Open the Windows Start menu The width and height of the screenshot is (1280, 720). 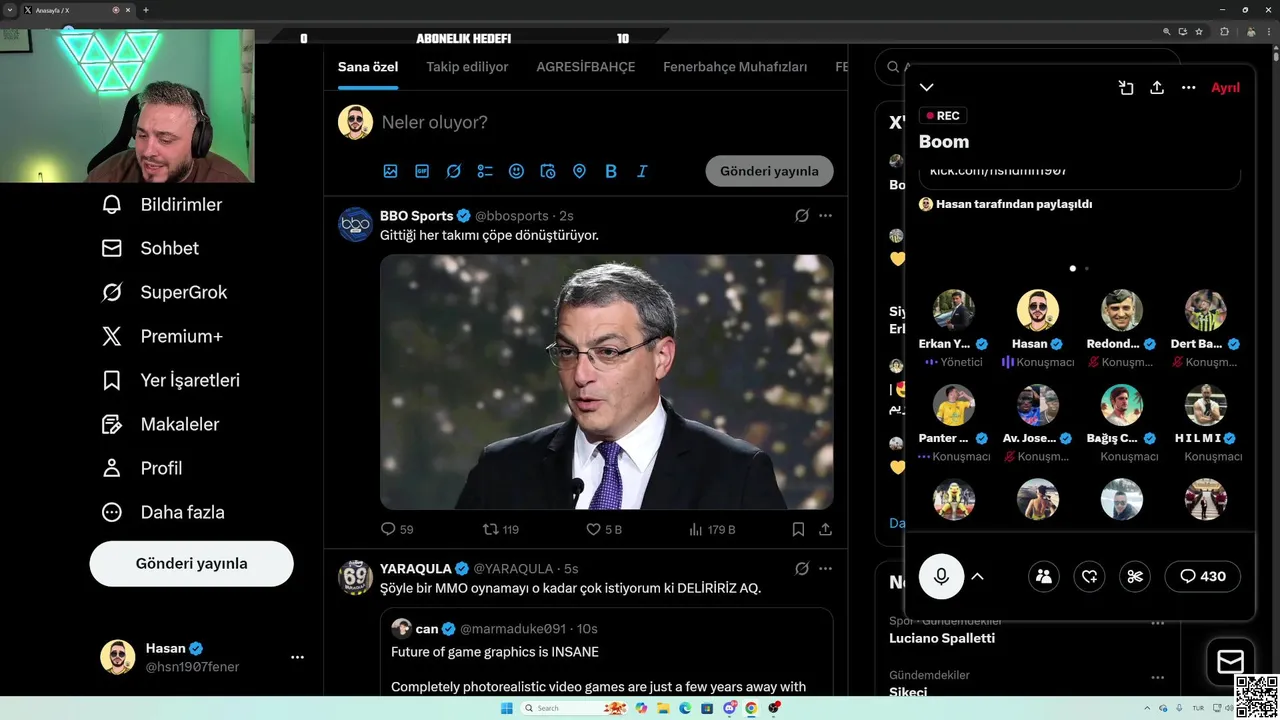pos(507,708)
